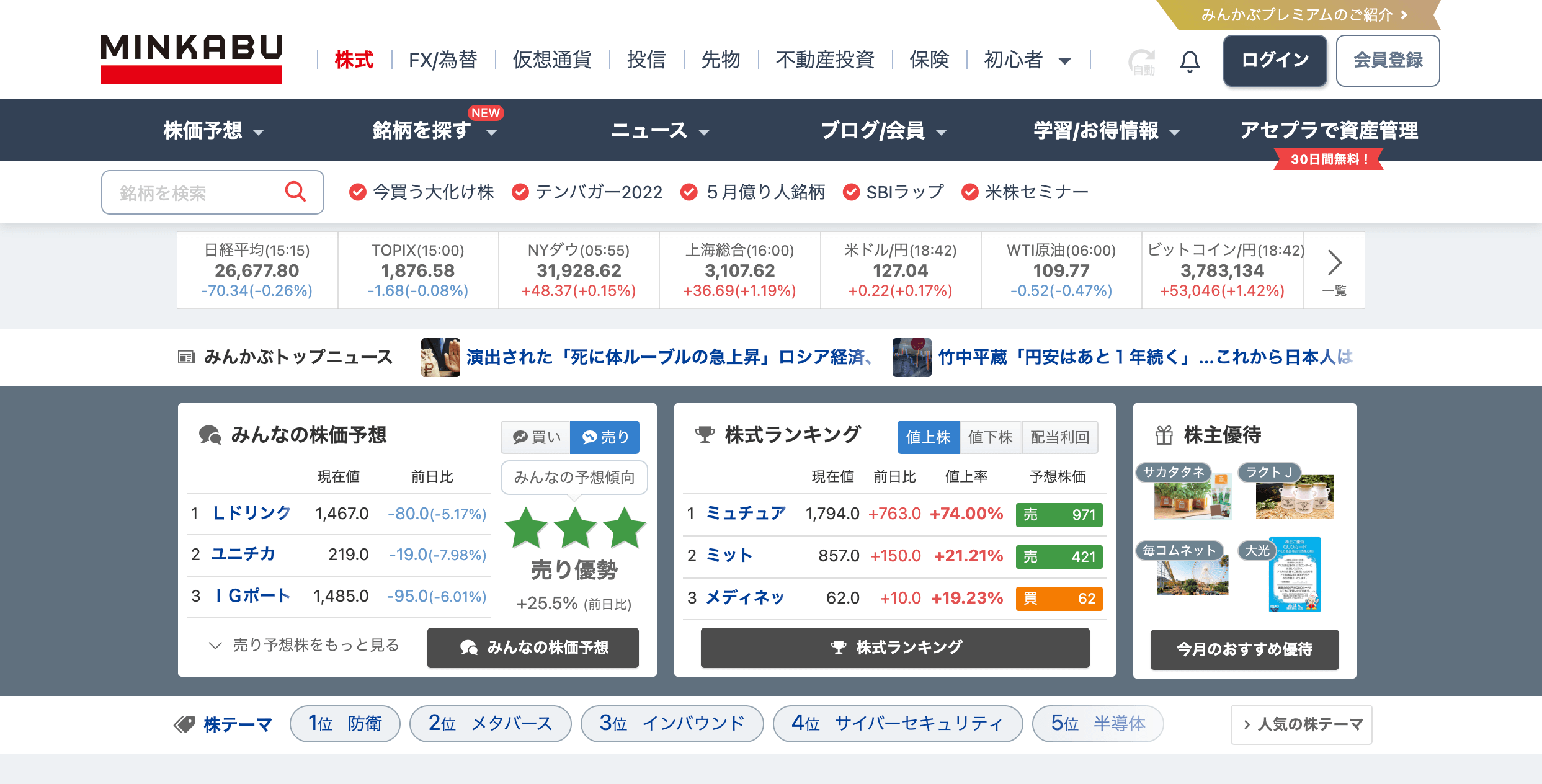Image resolution: width=1542 pixels, height=784 pixels.
Task: Click the orange 買 62 forecast badge
Action: click(1059, 599)
